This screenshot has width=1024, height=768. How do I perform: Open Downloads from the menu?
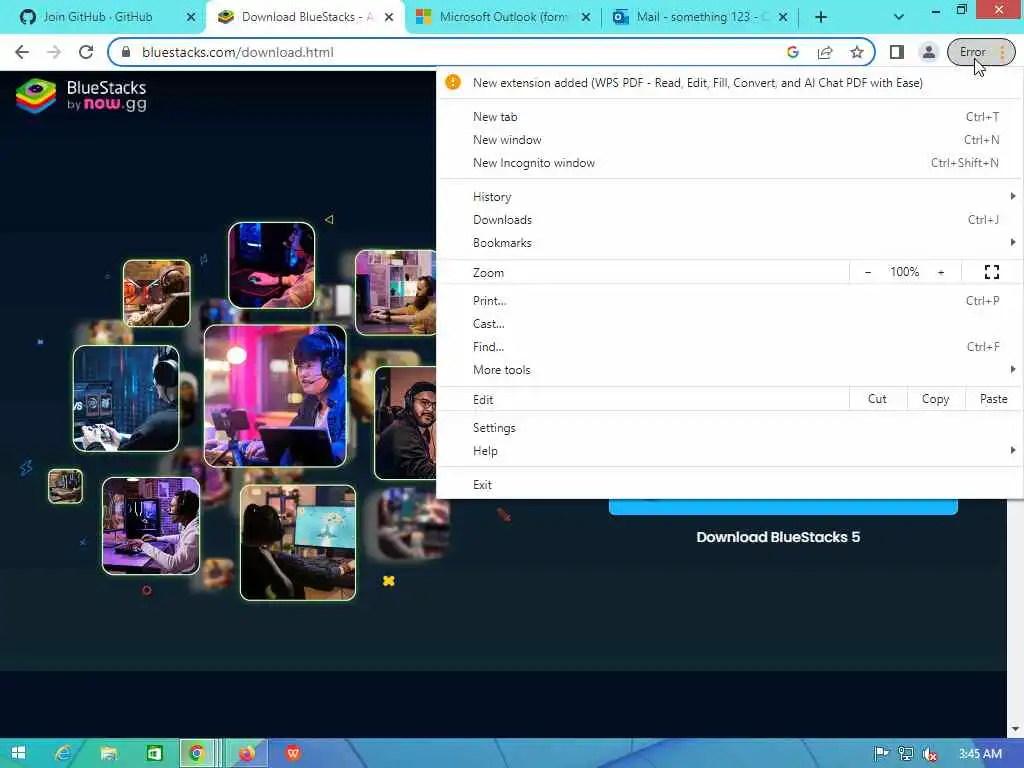[729, 219]
